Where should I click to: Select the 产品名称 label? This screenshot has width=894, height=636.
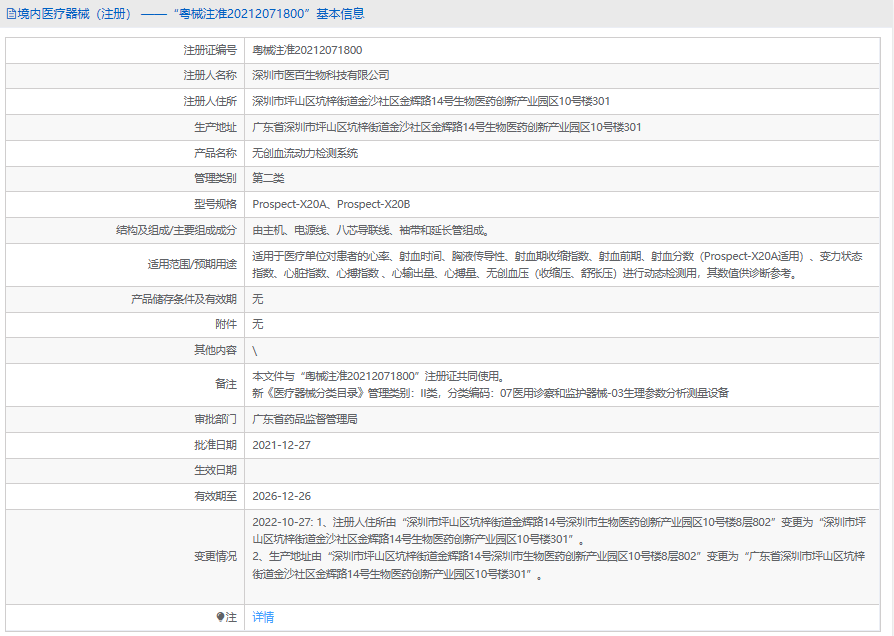pos(216,153)
